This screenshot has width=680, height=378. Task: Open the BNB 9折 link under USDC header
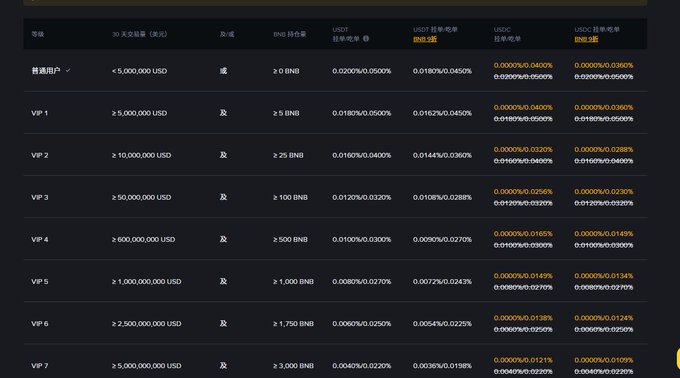click(586, 39)
